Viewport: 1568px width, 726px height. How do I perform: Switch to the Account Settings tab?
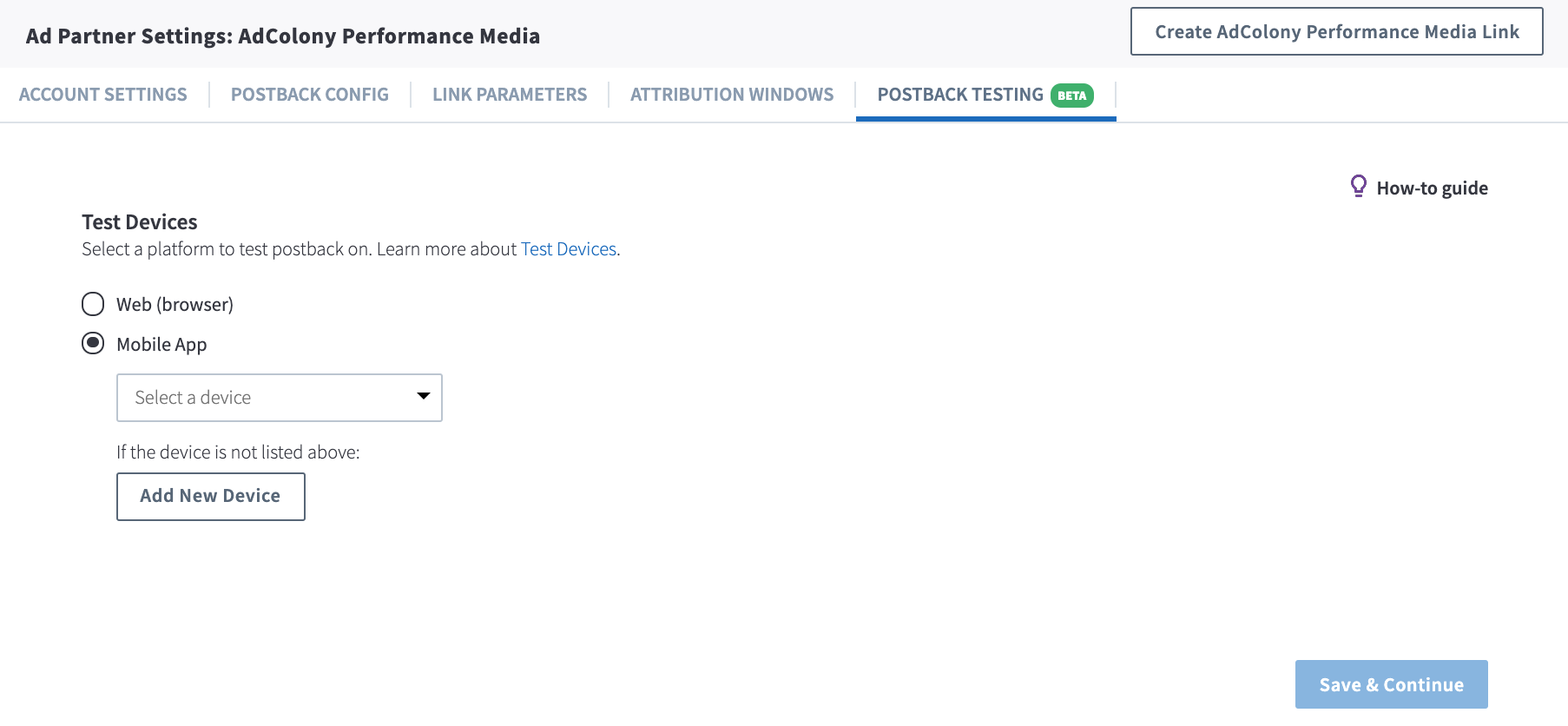[x=103, y=95]
